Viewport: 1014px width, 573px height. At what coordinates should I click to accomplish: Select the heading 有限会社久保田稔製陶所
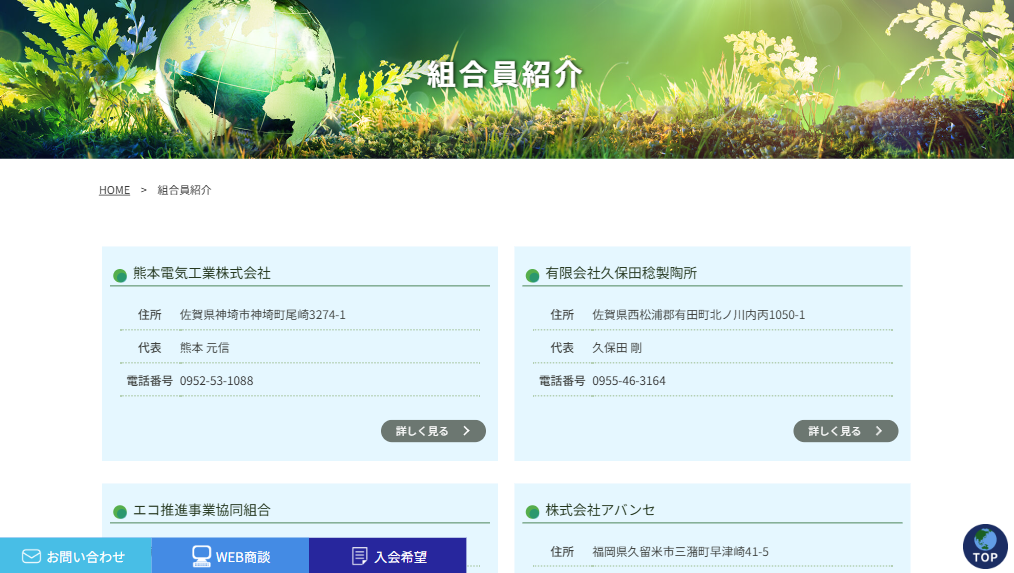point(621,274)
